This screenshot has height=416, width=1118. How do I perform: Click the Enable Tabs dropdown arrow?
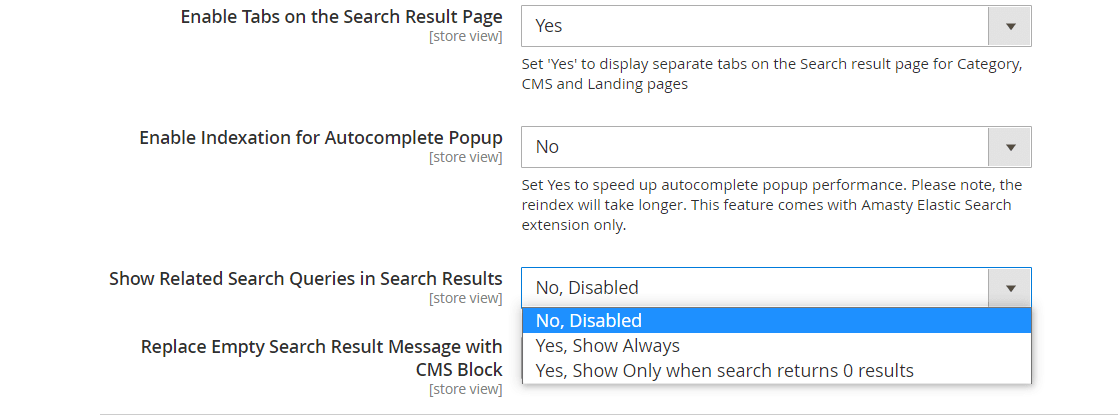click(x=1010, y=26)
